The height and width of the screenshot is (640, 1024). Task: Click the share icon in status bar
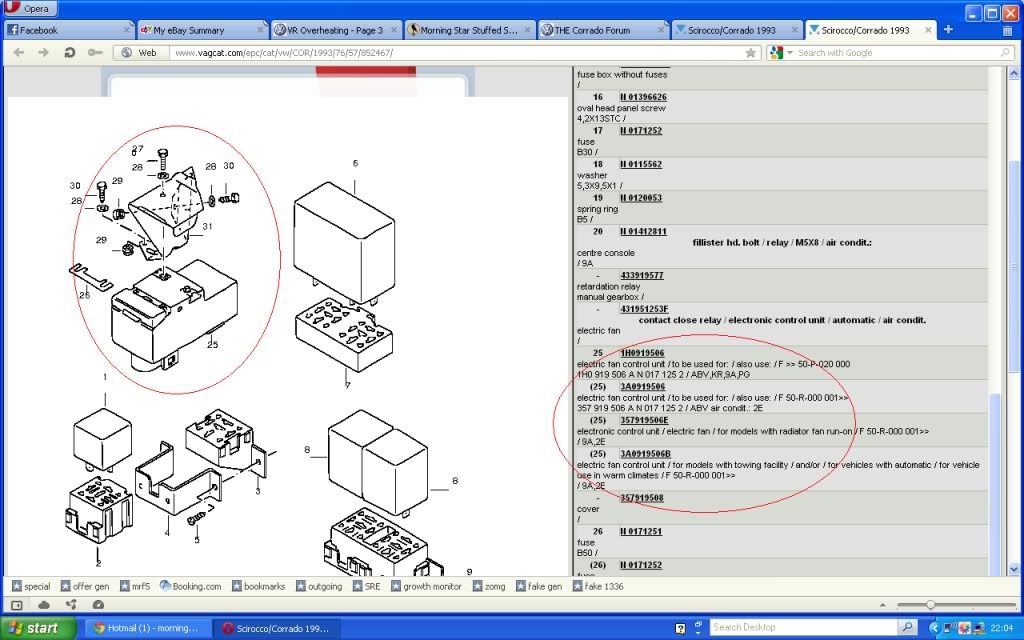point(70,605)
